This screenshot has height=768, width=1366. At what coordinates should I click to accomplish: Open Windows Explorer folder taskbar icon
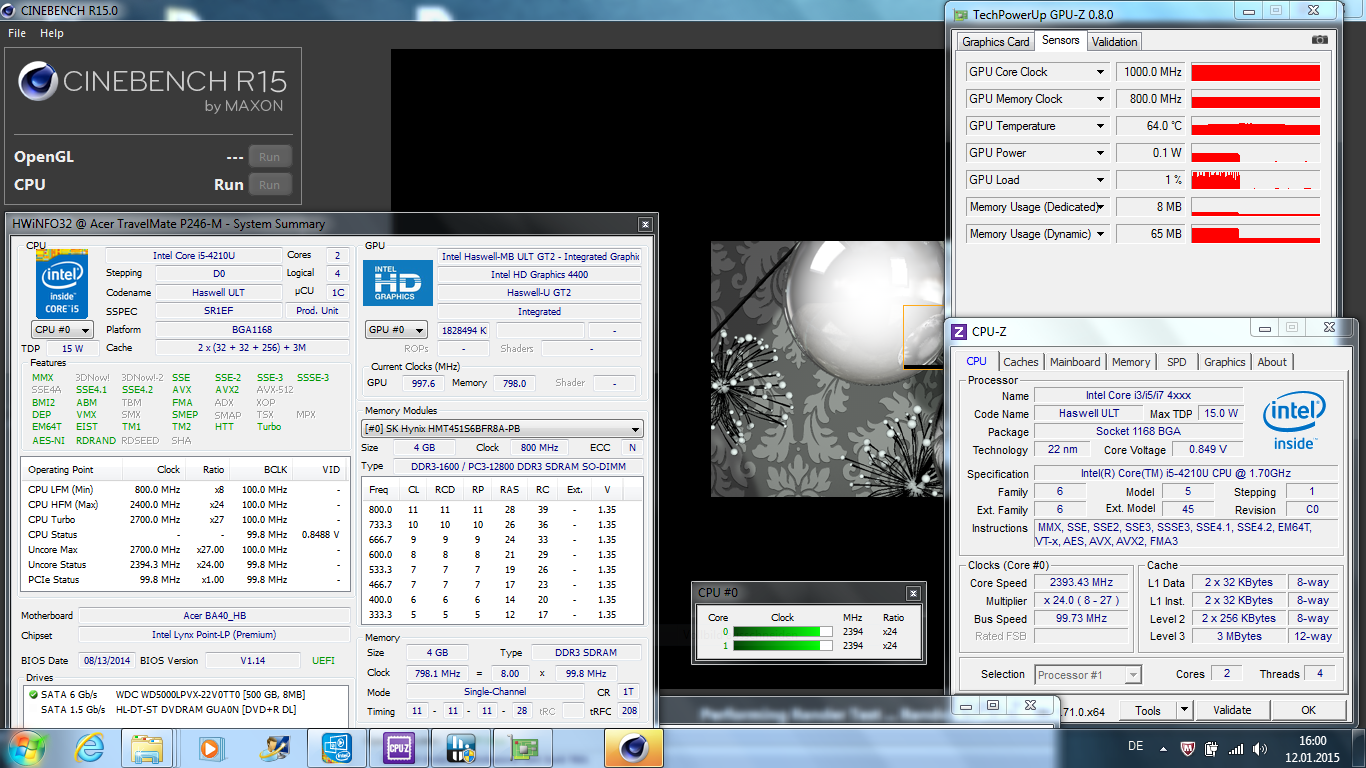click(x=146, y=747)
